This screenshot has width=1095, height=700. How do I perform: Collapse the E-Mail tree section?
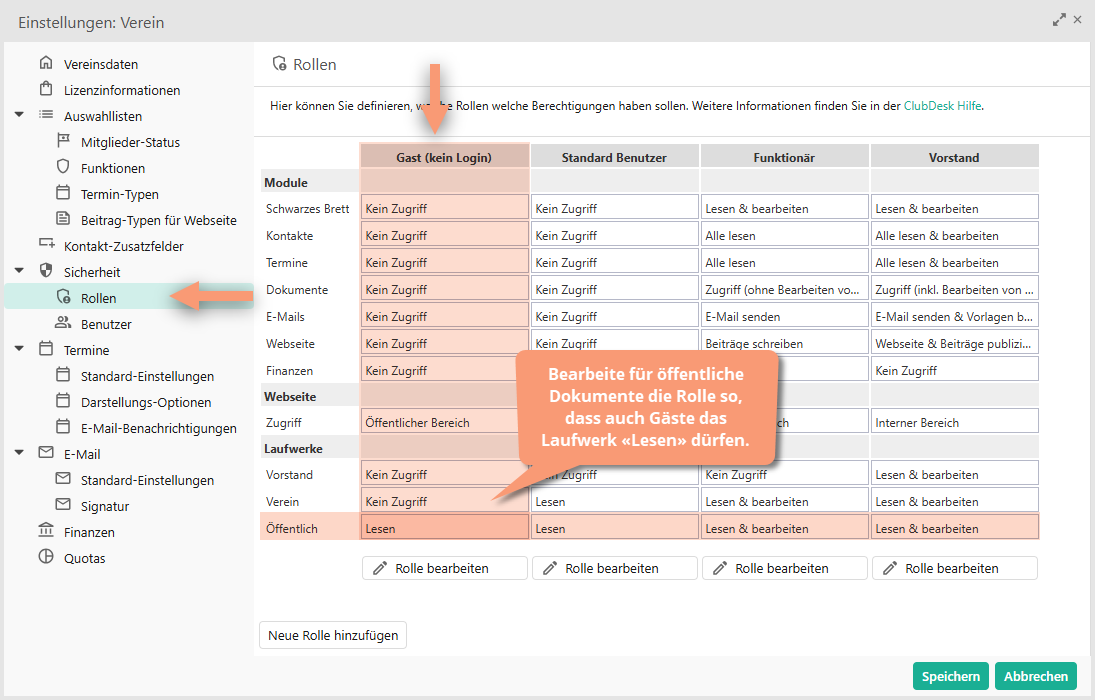(x=19, y=452)
